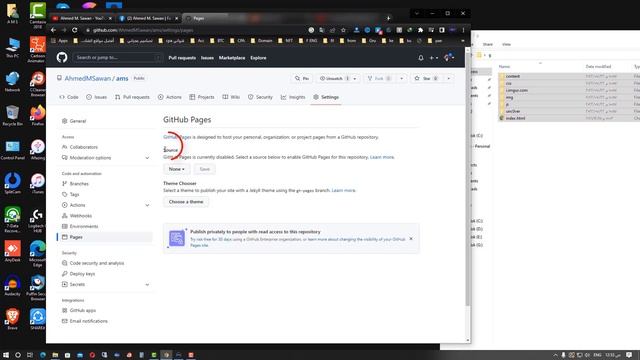Open Marketplace in the GitHub header
The width and height of the screenshot is (640, 360).
tap(232, 58)
